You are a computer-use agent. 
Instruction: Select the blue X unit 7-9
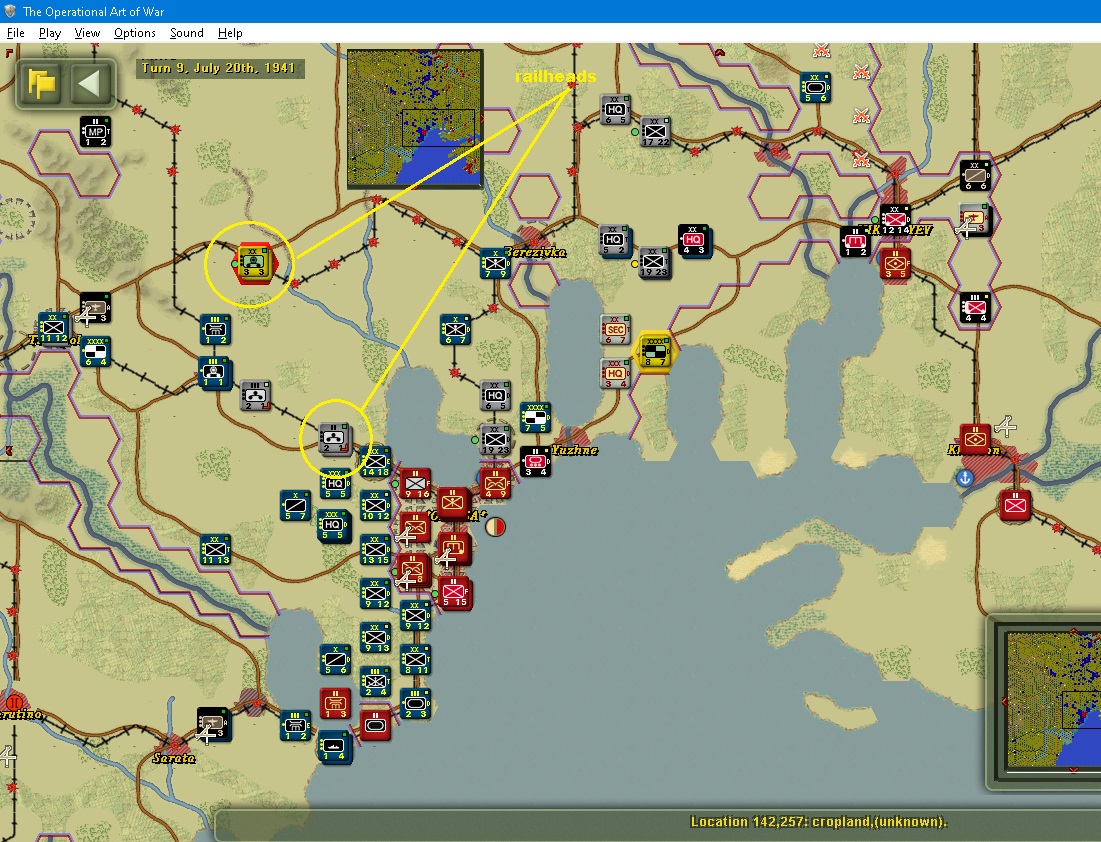[x=495, y=263]
